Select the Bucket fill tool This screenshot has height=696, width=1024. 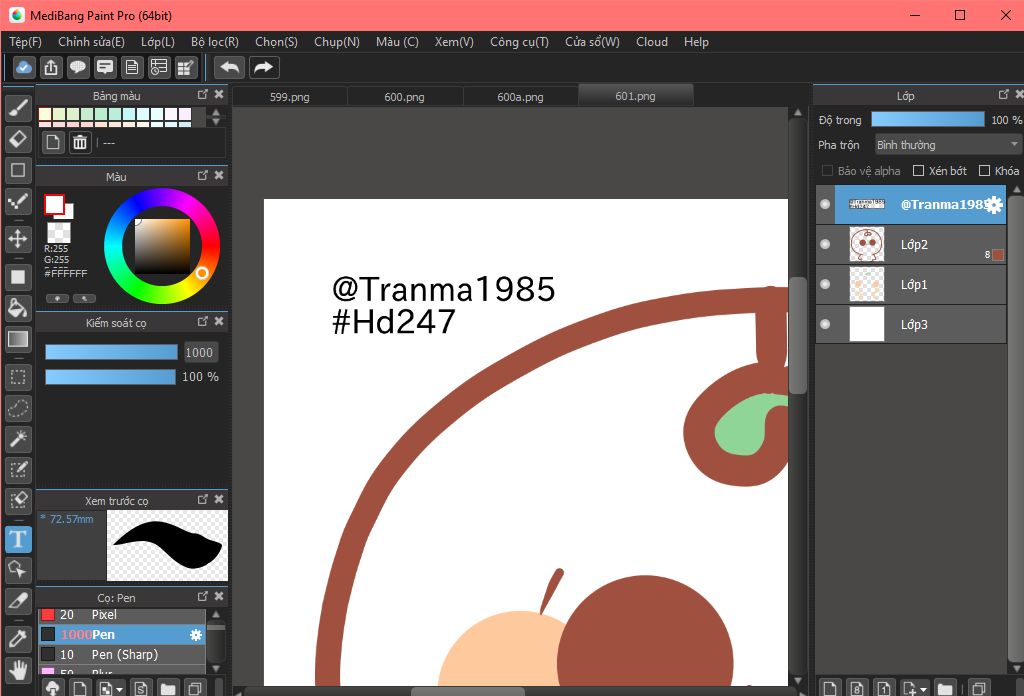(18, 308)
